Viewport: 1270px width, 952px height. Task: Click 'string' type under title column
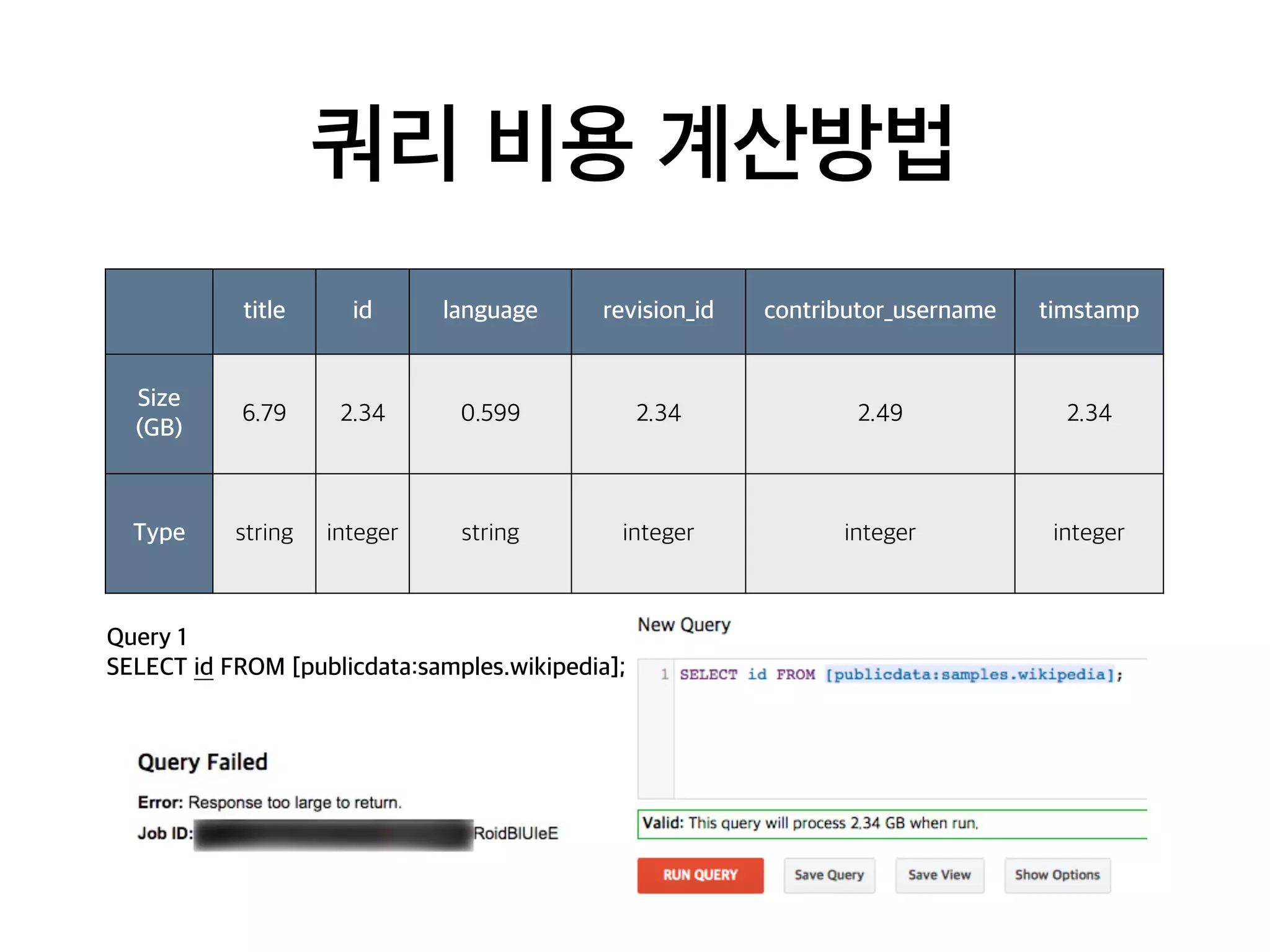(x=264, y=532)
